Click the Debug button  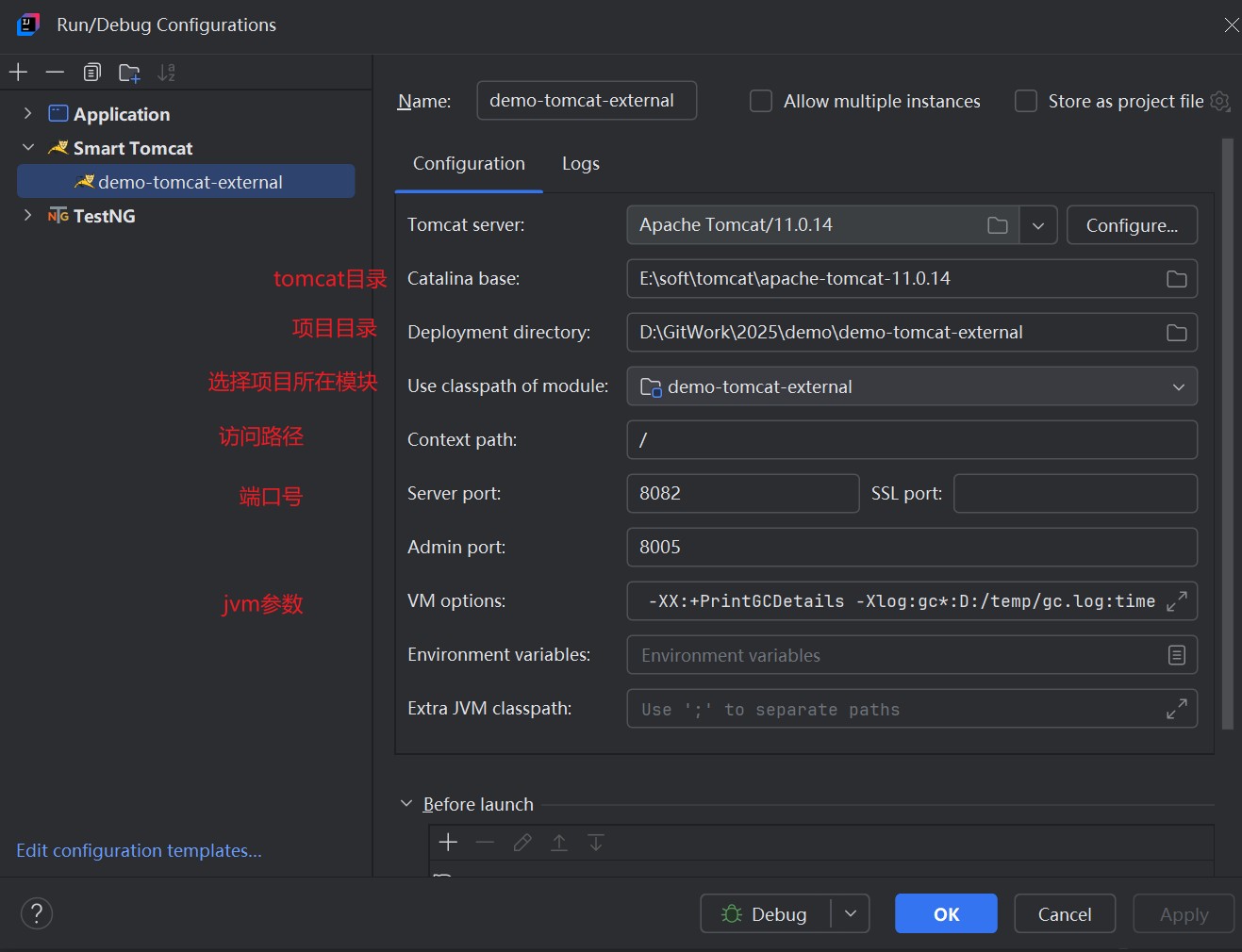(766, 913)
